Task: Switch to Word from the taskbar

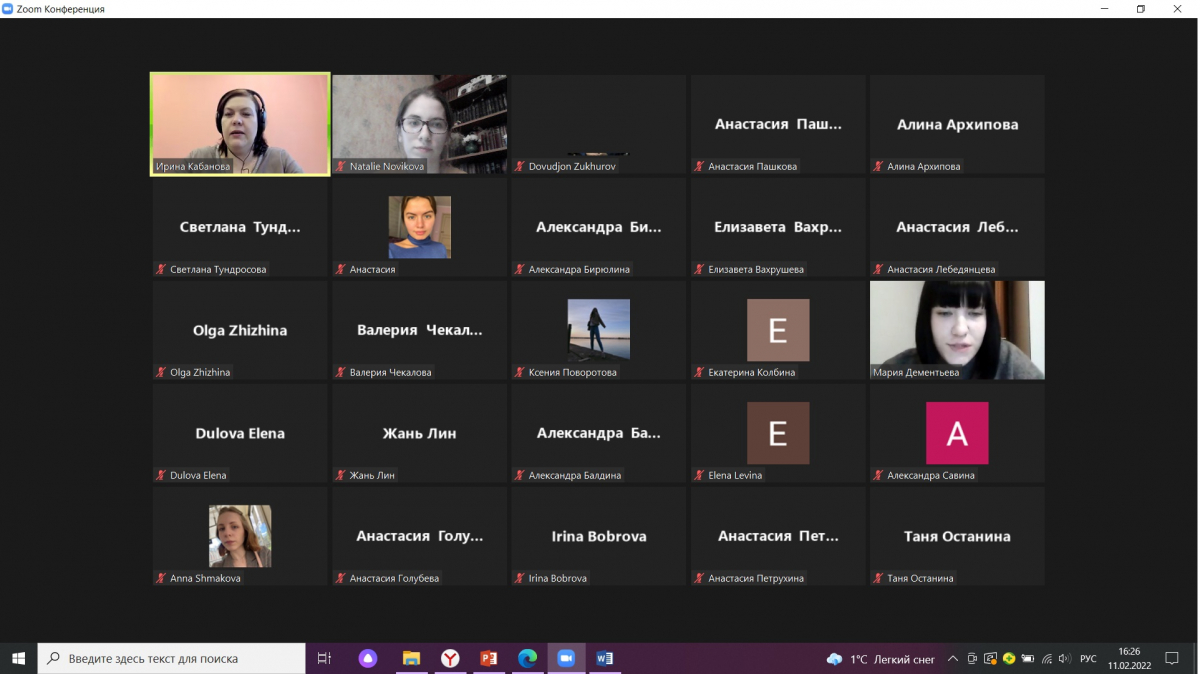Action: pos(604,658)
